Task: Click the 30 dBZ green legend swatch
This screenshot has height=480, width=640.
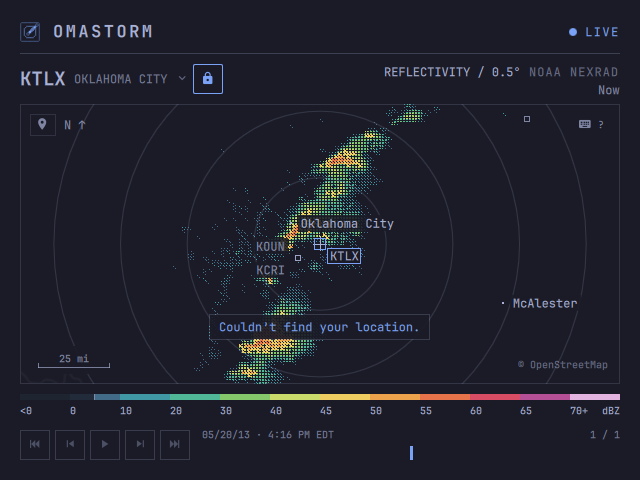Action: 245,397
